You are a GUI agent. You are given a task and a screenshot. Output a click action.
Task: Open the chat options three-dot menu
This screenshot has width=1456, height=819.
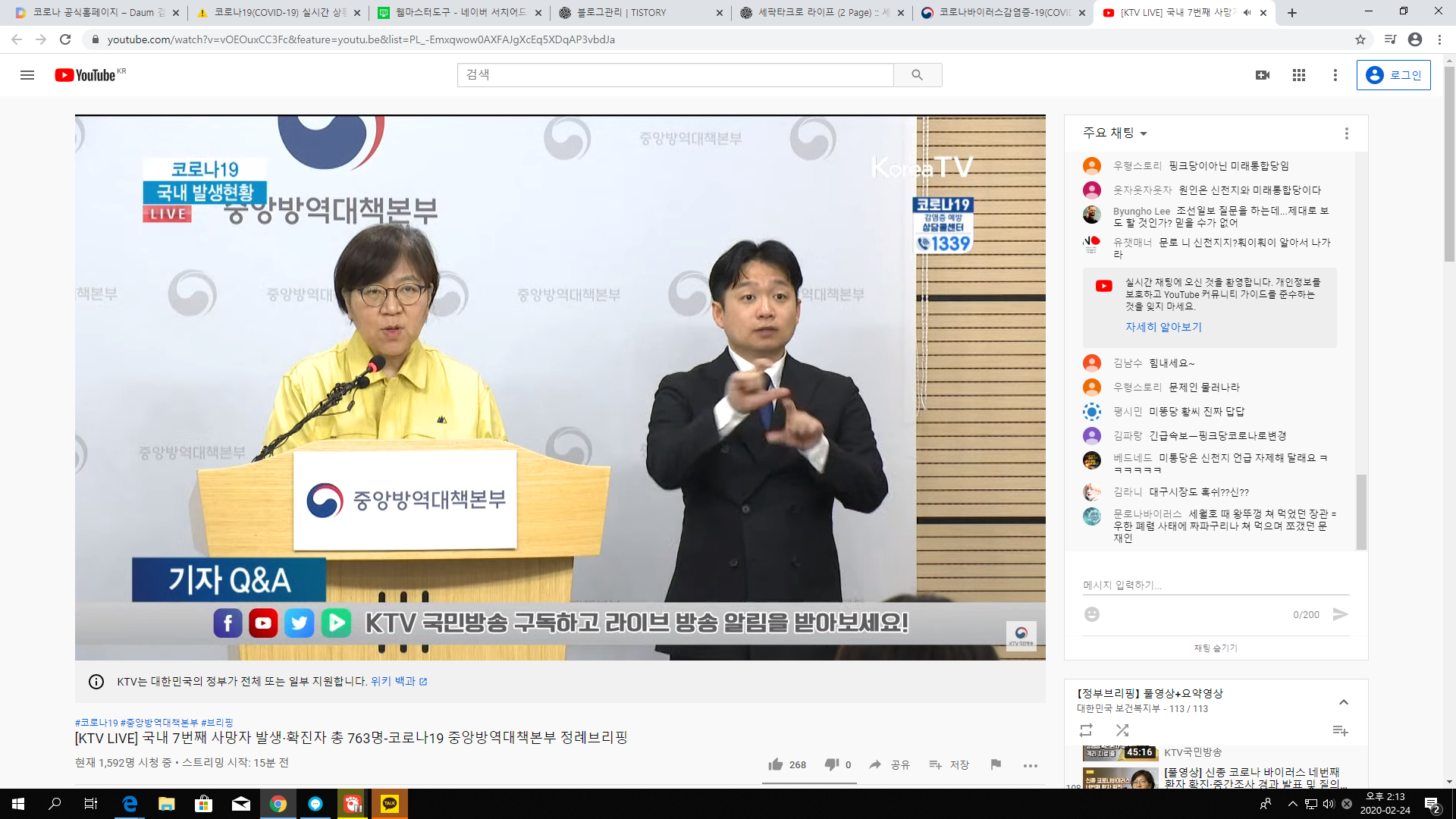[1346, 133]
